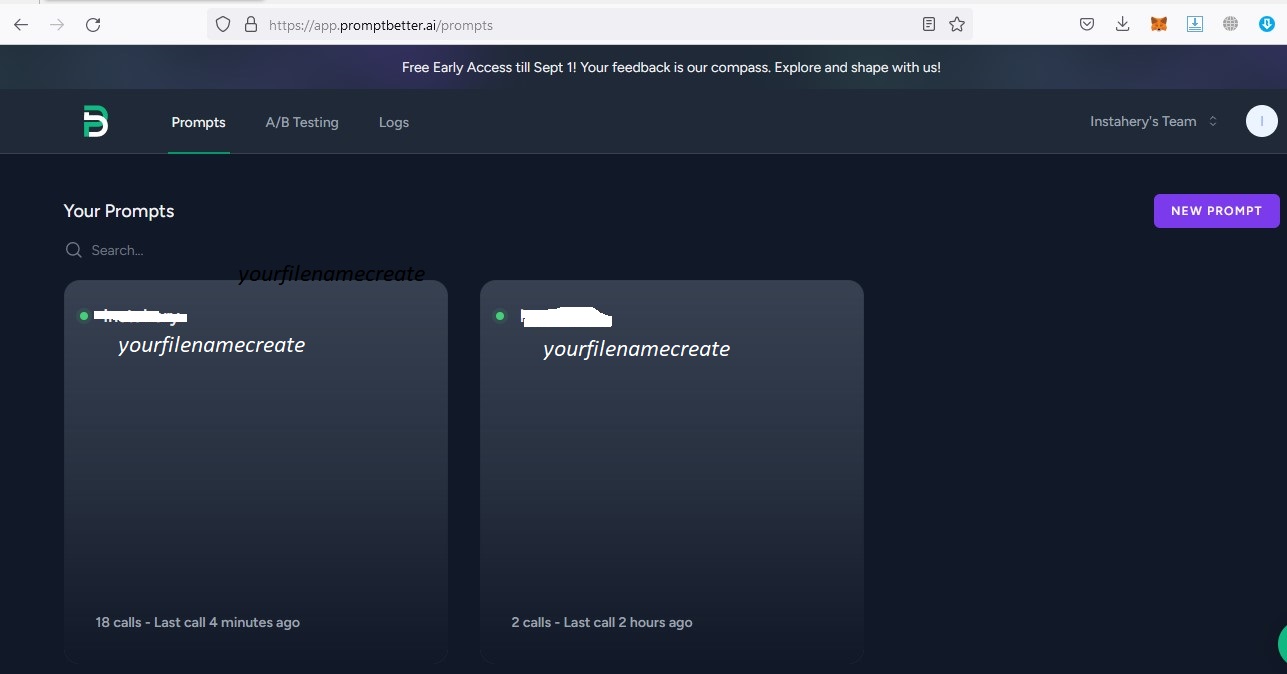Open browser downloads arrow icon
The image size is (1287, 674).
tap(1122, 25)
